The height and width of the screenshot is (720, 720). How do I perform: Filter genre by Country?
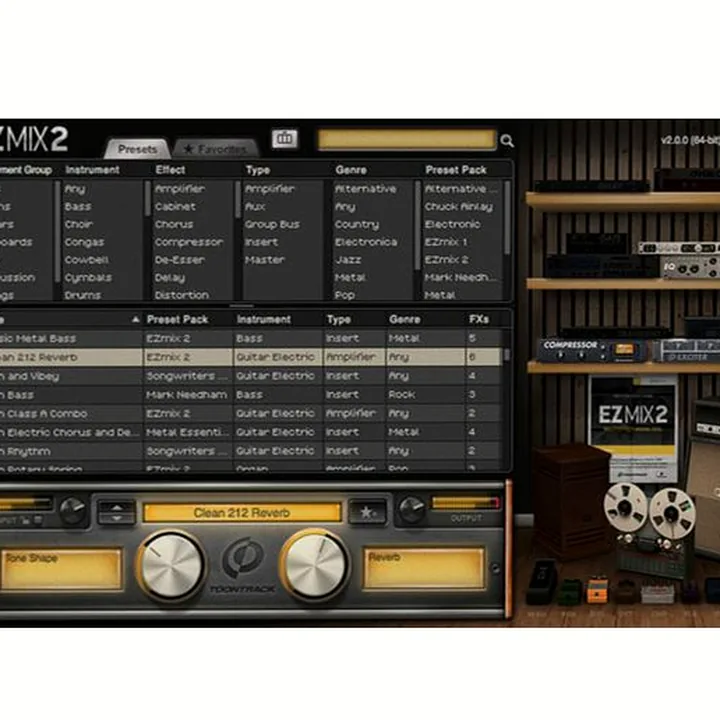pyautogui.click(x=357, y=225)
